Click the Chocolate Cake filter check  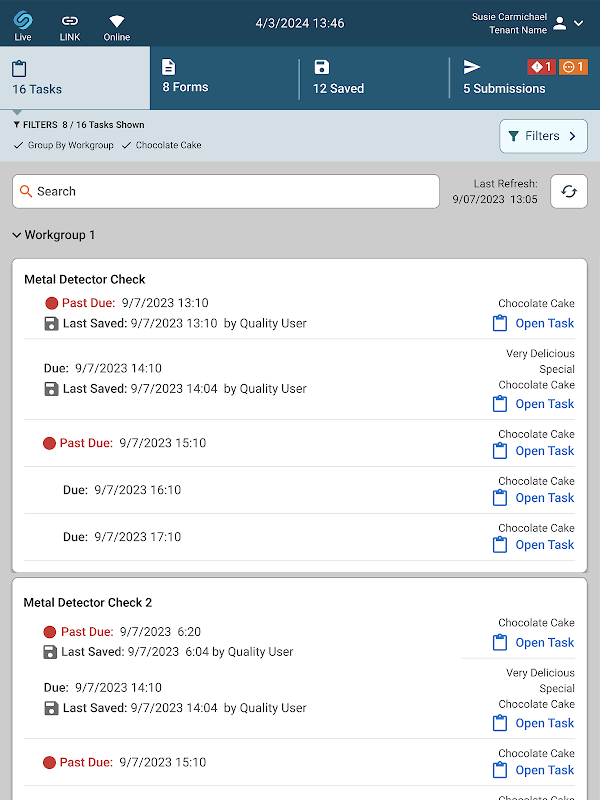(x=162, y=145)
